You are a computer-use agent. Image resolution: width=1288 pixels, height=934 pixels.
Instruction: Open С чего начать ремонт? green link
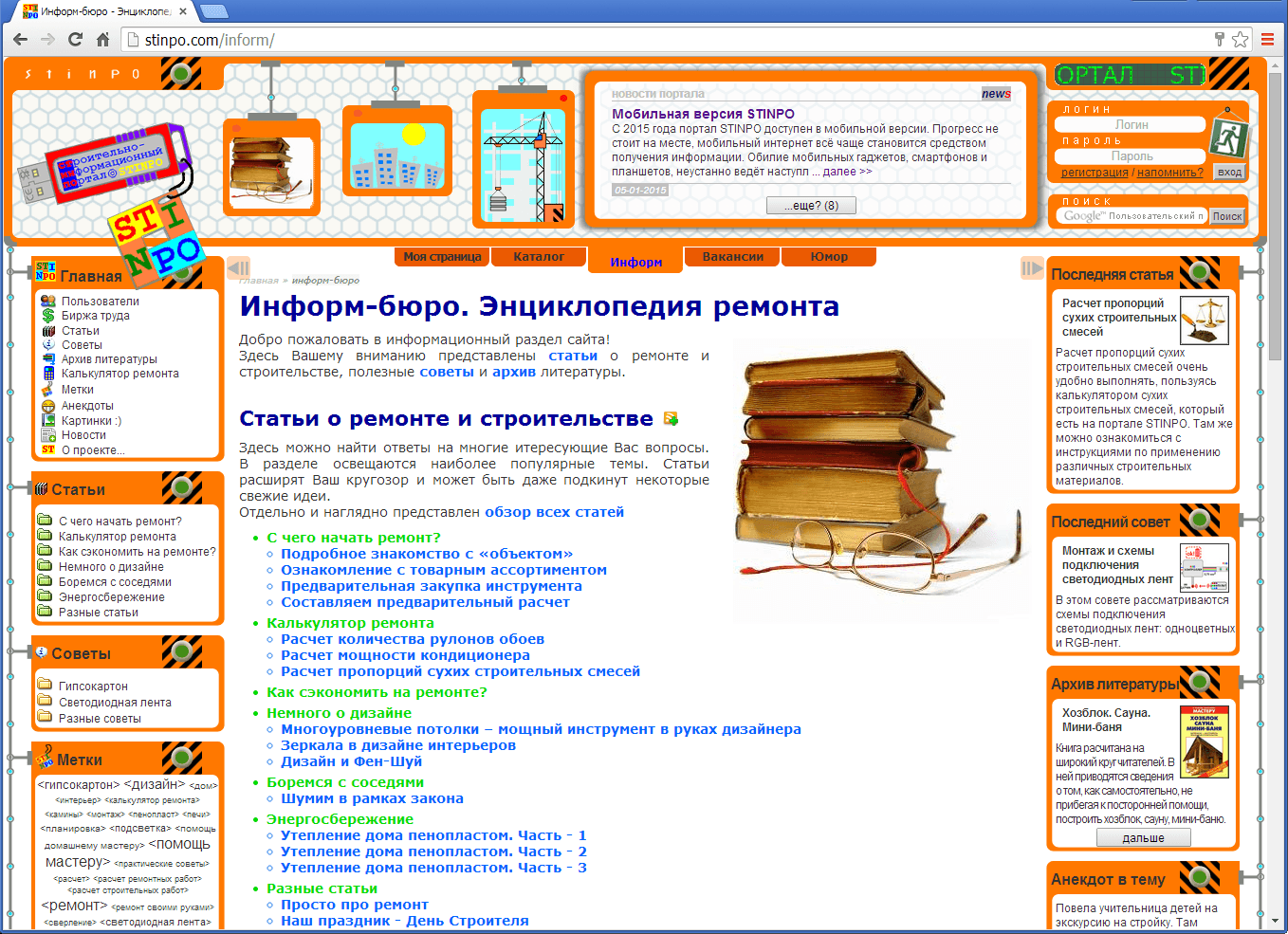pos(354,538)
